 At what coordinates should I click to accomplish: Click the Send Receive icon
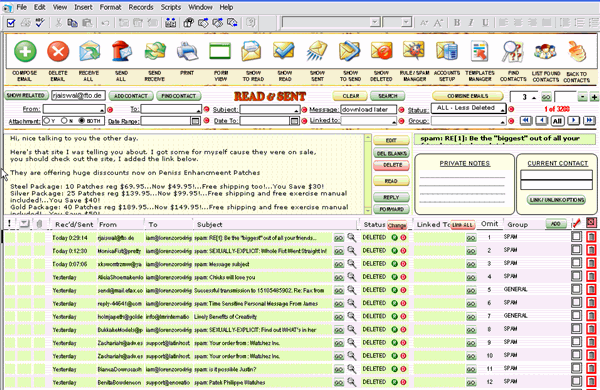(x=155, y=51)
